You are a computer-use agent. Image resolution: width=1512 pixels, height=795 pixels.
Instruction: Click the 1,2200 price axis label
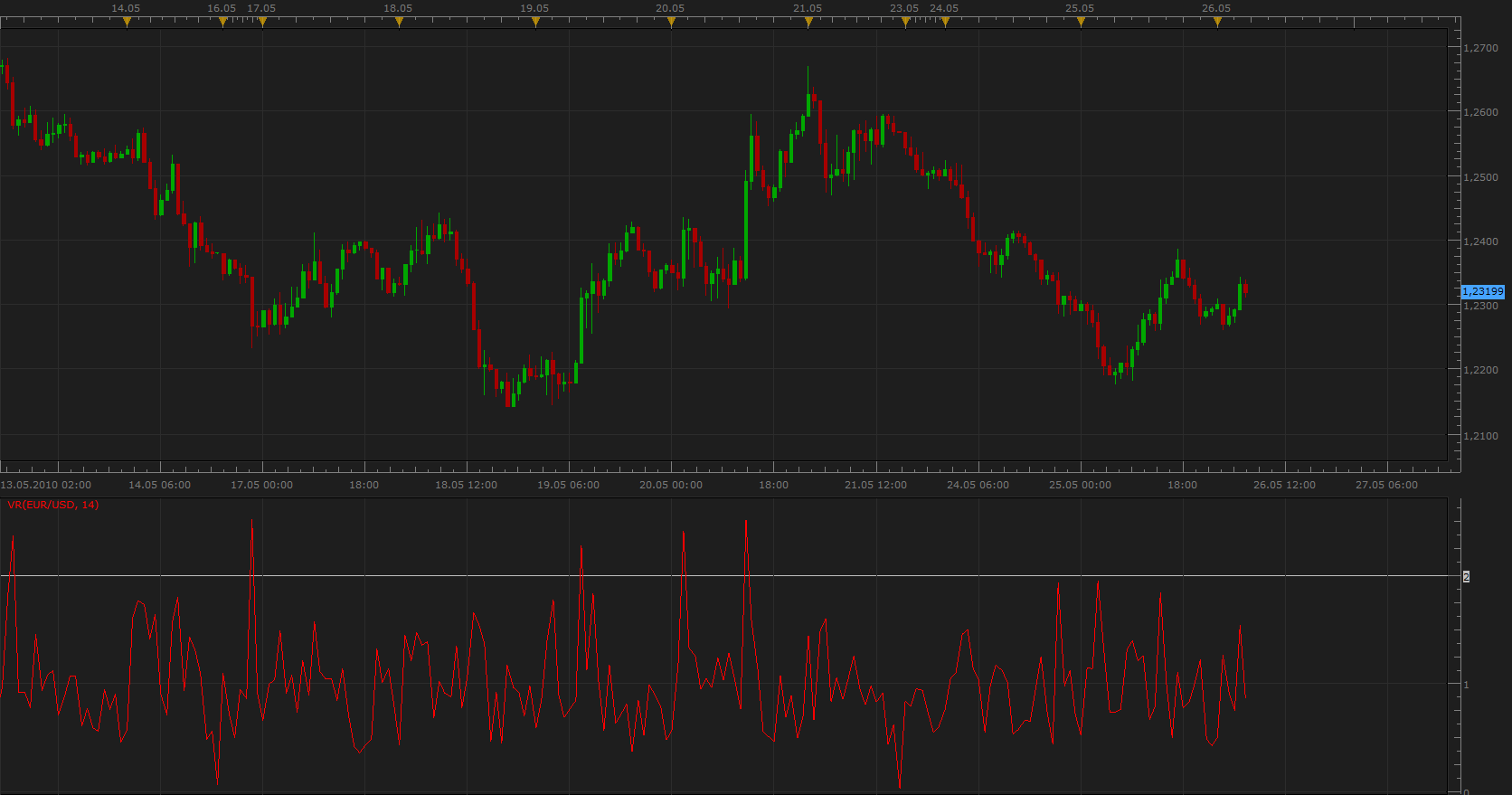click(x=1480, y=370)
